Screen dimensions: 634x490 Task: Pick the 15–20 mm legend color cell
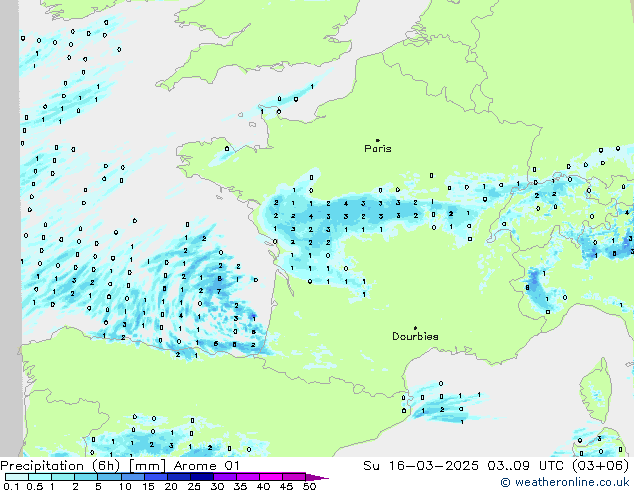156,477
